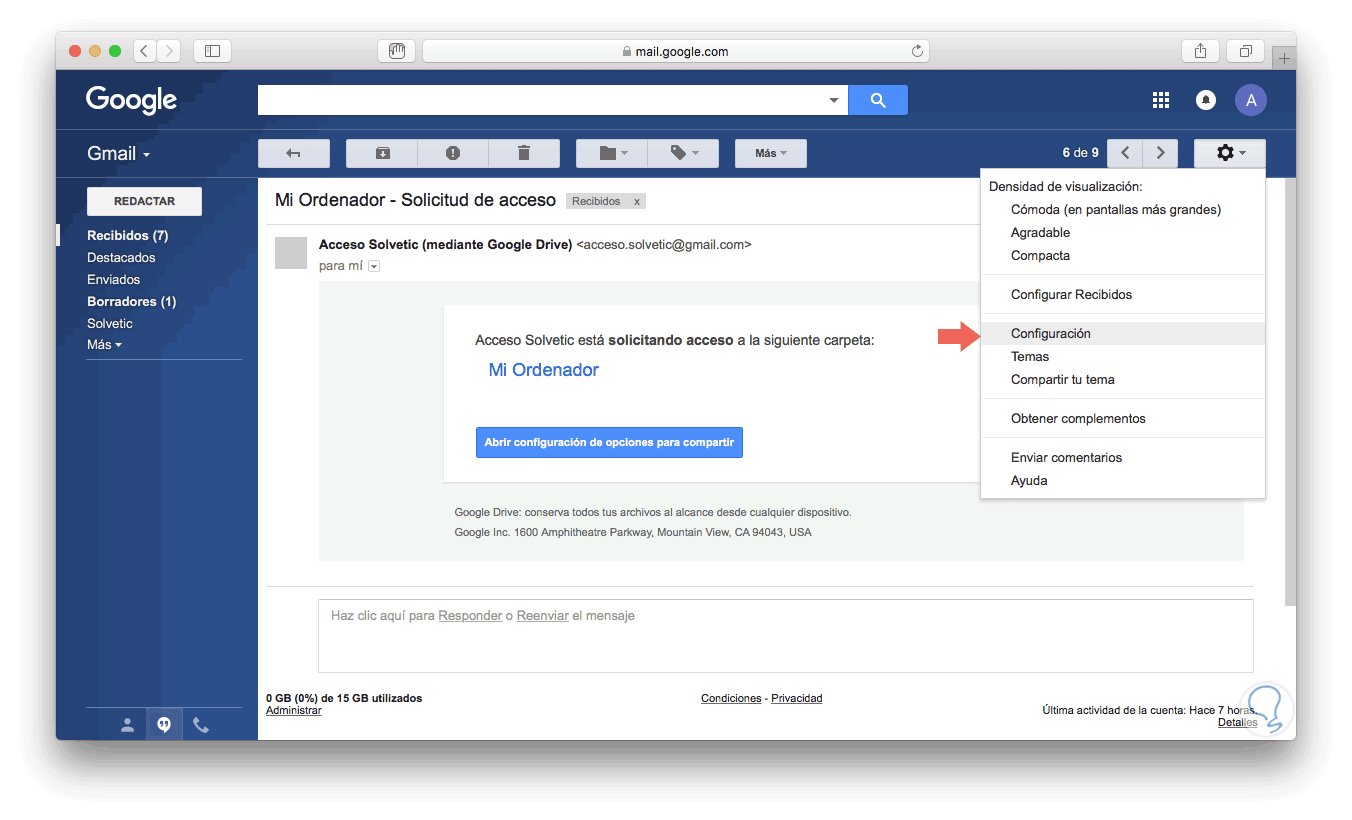Screen dimensions: 1352x820
Task: Show all Safari tabs overview
Action: tap(1246, 50)
